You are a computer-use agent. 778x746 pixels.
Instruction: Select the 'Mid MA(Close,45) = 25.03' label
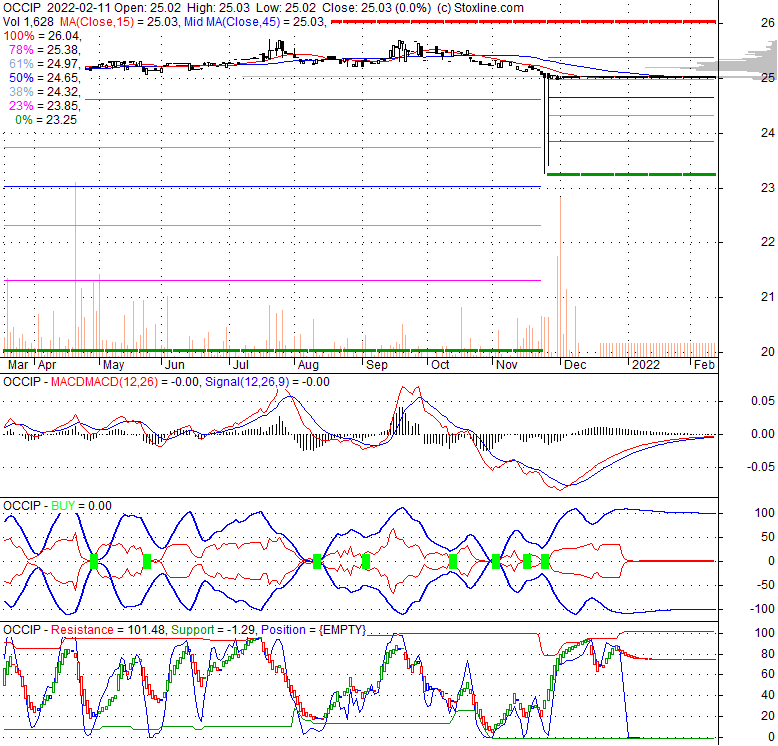(x=255, y=22)
